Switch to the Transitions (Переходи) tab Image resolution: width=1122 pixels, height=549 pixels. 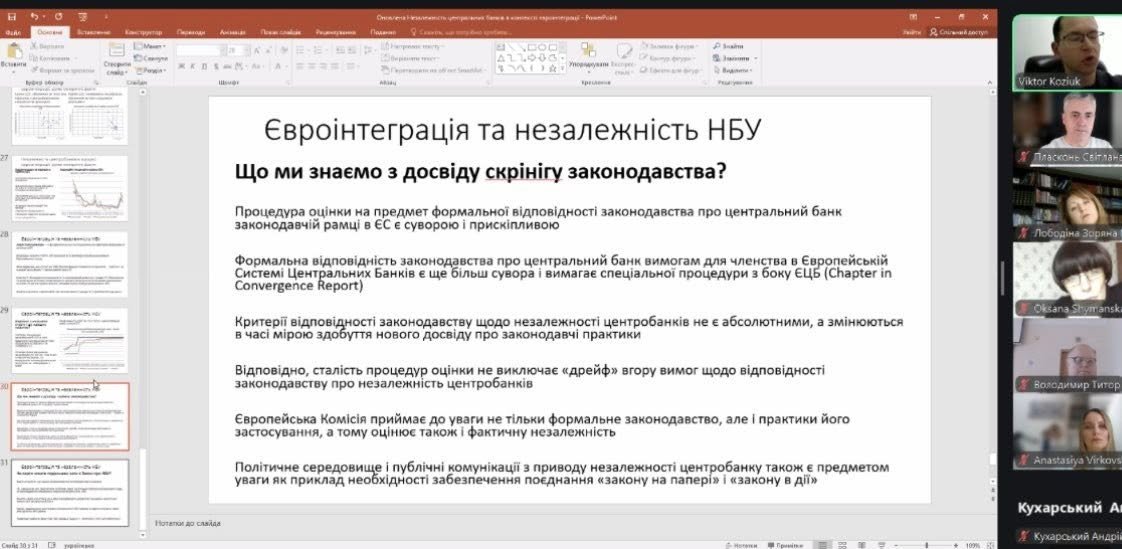tap(190, 32)
